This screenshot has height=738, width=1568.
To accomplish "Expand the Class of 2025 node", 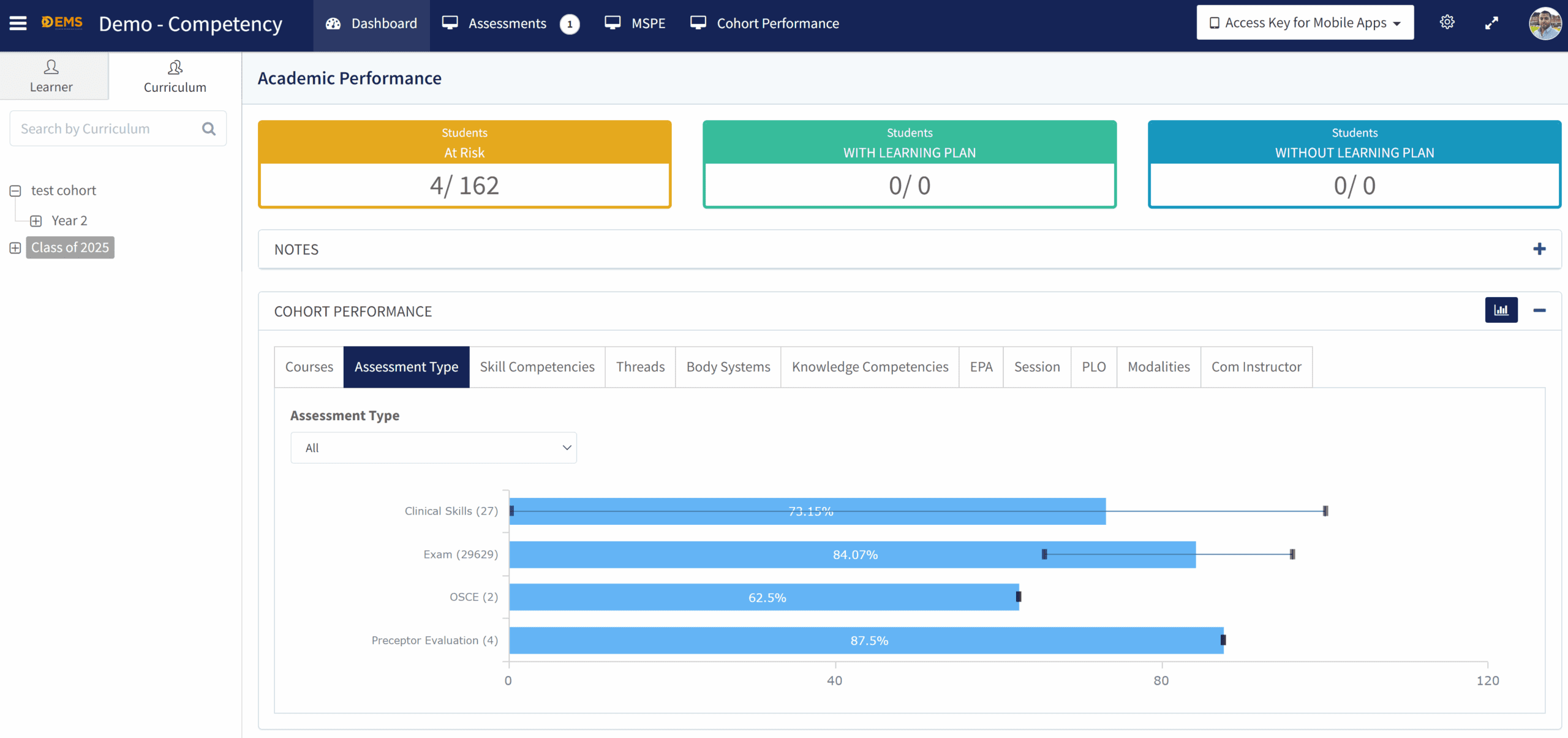I will [15, 247].
